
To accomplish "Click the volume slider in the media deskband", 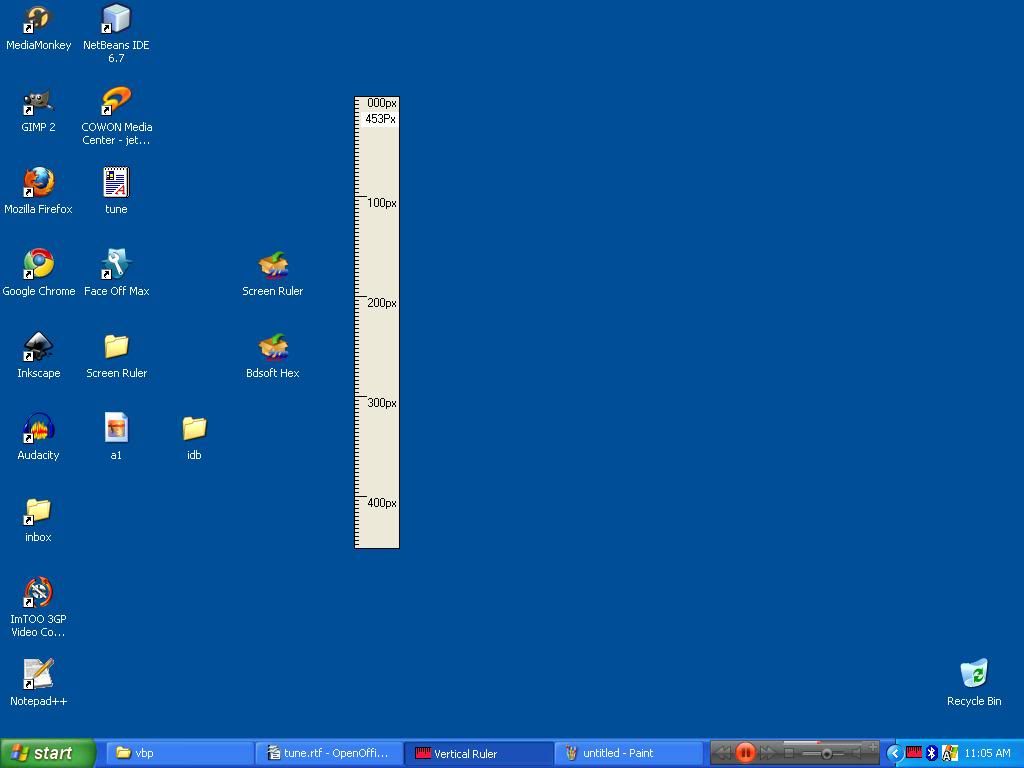I will coord(827,753).
